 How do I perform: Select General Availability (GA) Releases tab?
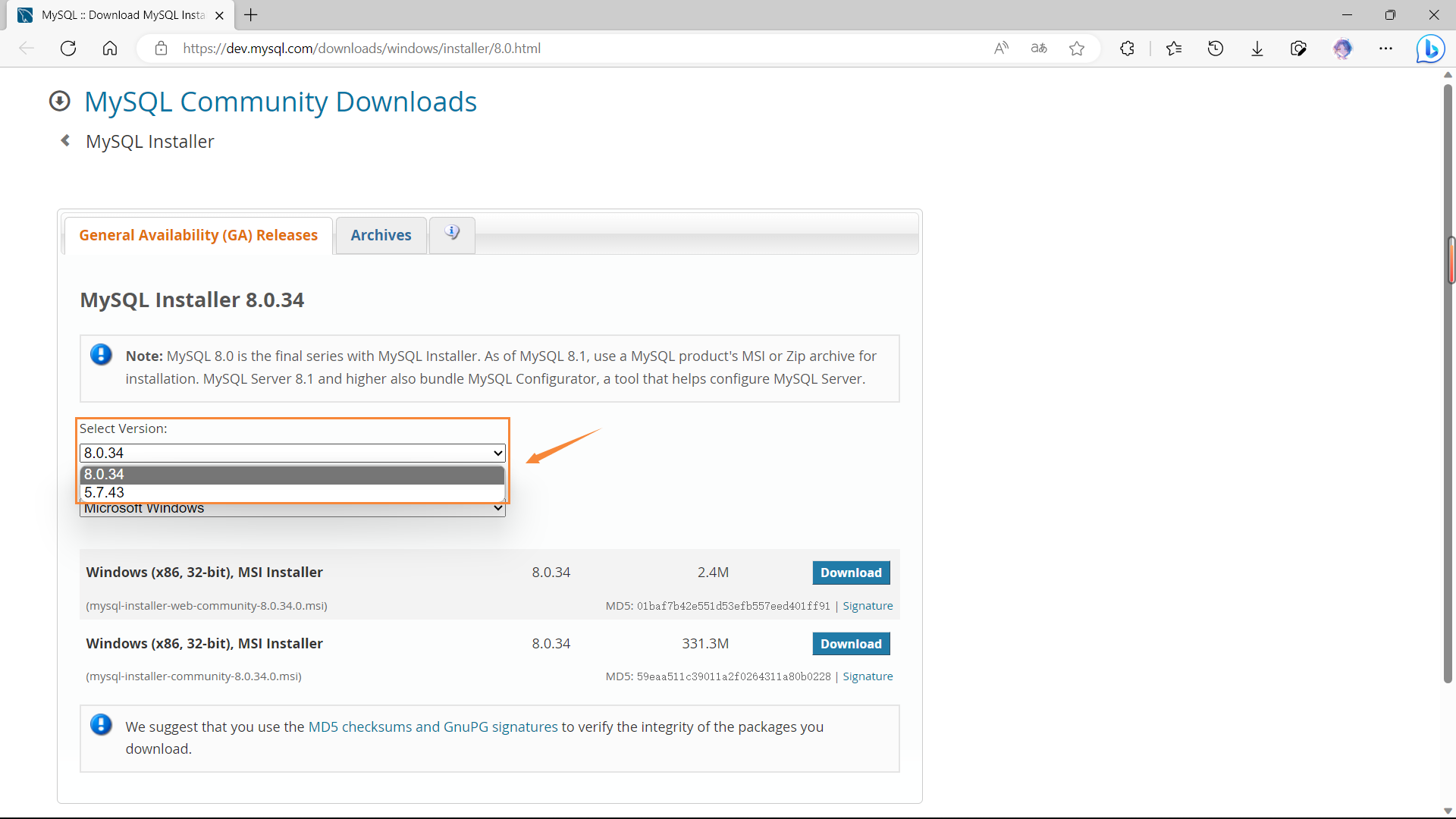(198, 235)
